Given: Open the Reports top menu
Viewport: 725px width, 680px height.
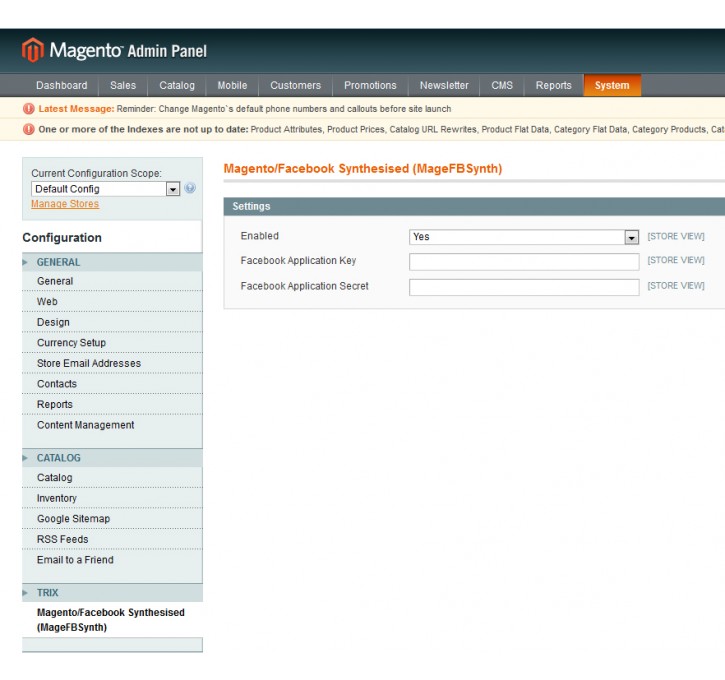Looking at the screenshot, I should pos(553,86).
